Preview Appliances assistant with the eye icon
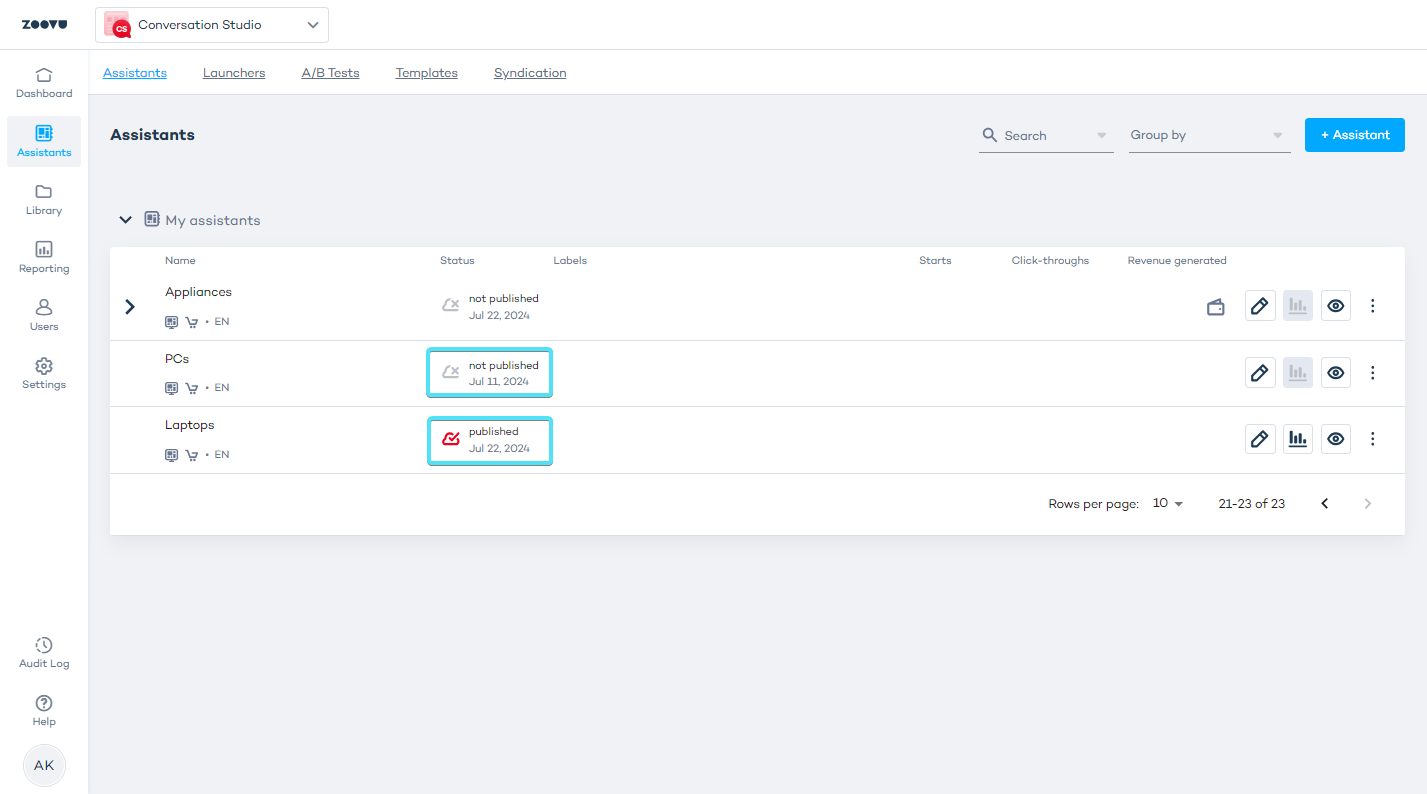 tap(1336, 306)
